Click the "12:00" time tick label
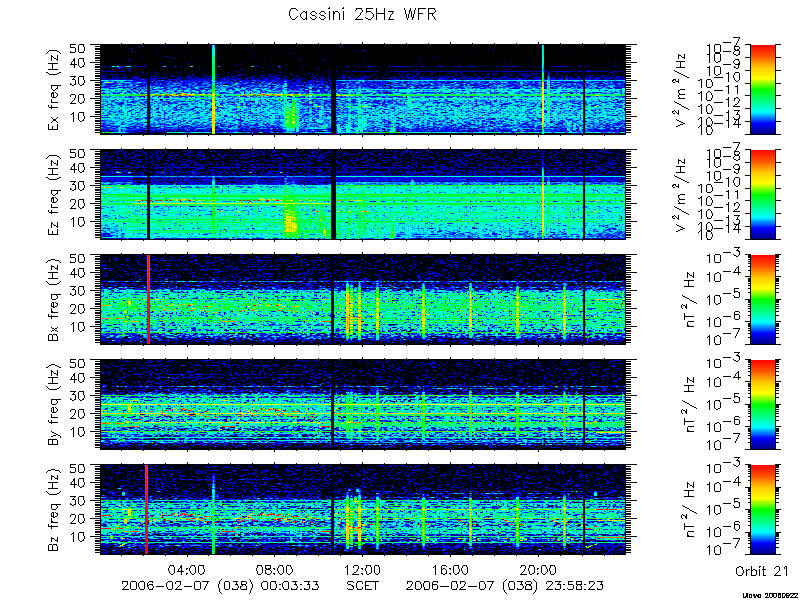 tap(363, 569)
